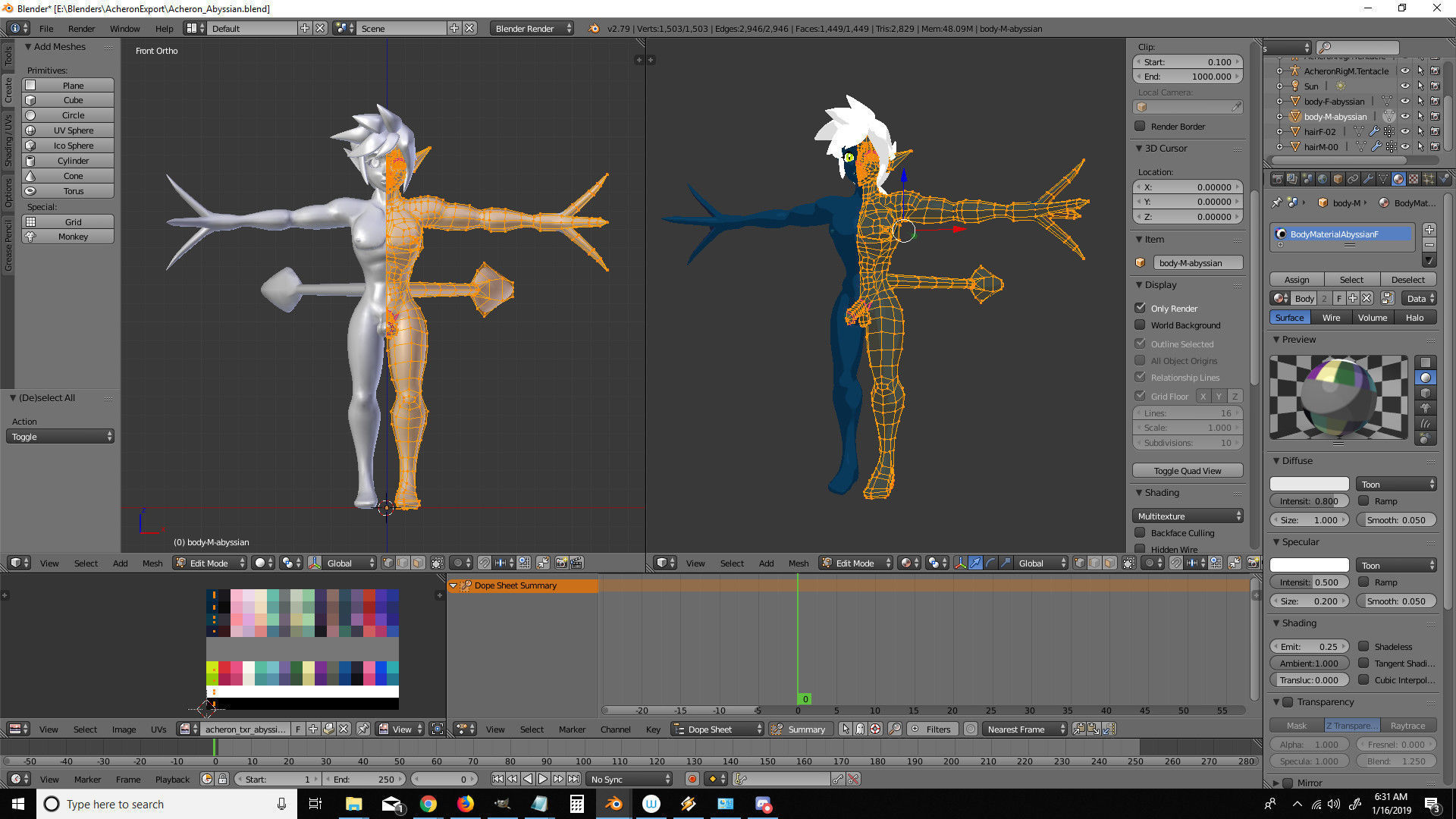Viewport: 1456px width, 819px height.
Task: Play the animation forward
Action: 543,779
